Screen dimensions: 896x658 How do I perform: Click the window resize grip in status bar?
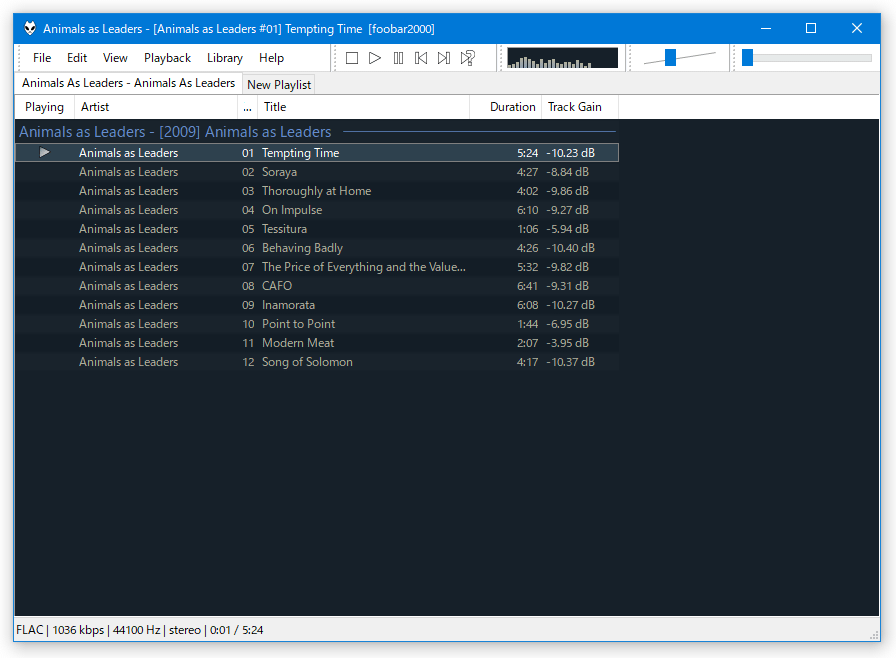(x=874, y=635)
